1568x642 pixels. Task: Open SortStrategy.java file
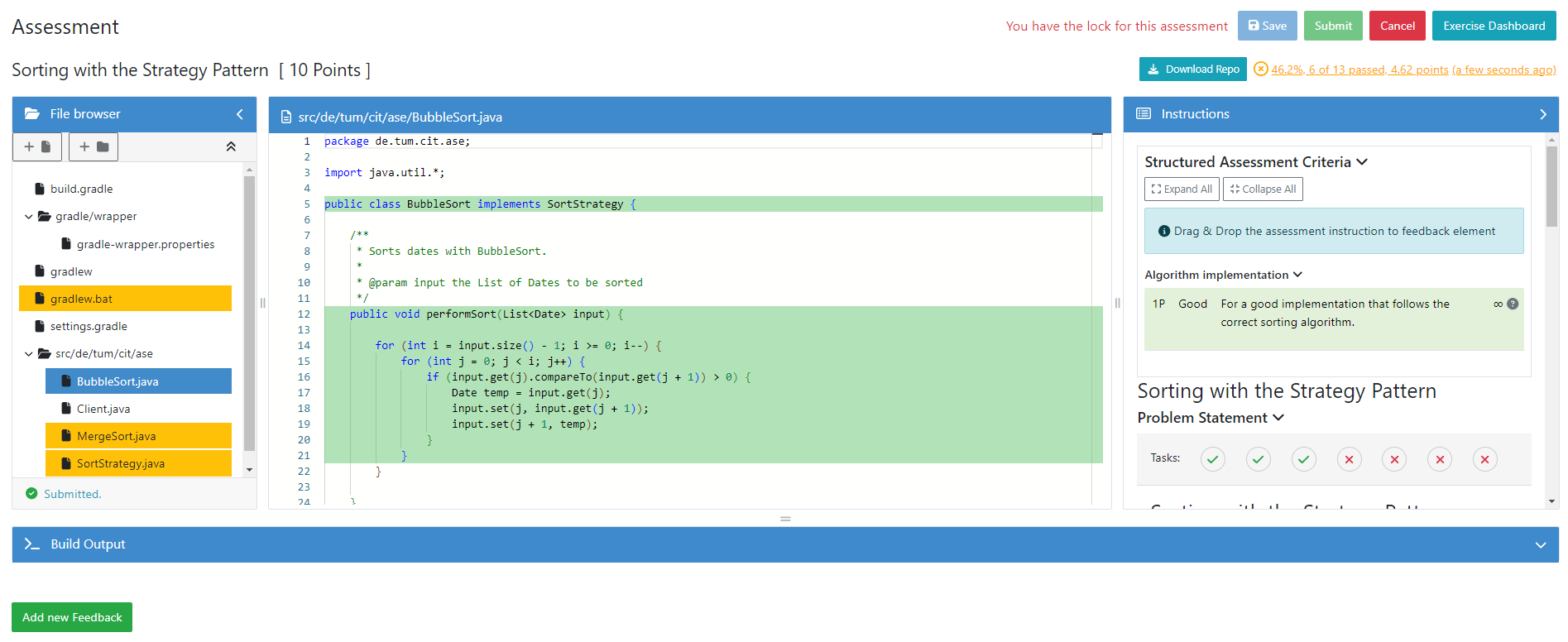(x=138, y=463)
